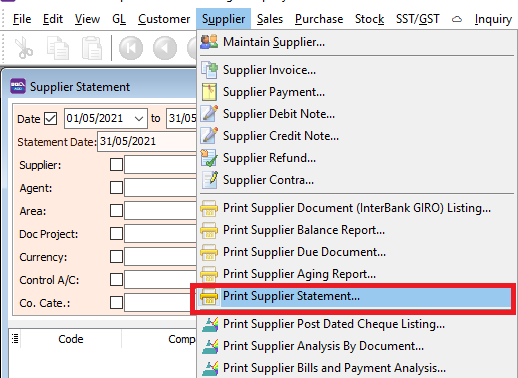This screenshot has height=378, width=518.
Task: Open the 01/05/2021 date dropdown arrow
Action: (139, 118)
